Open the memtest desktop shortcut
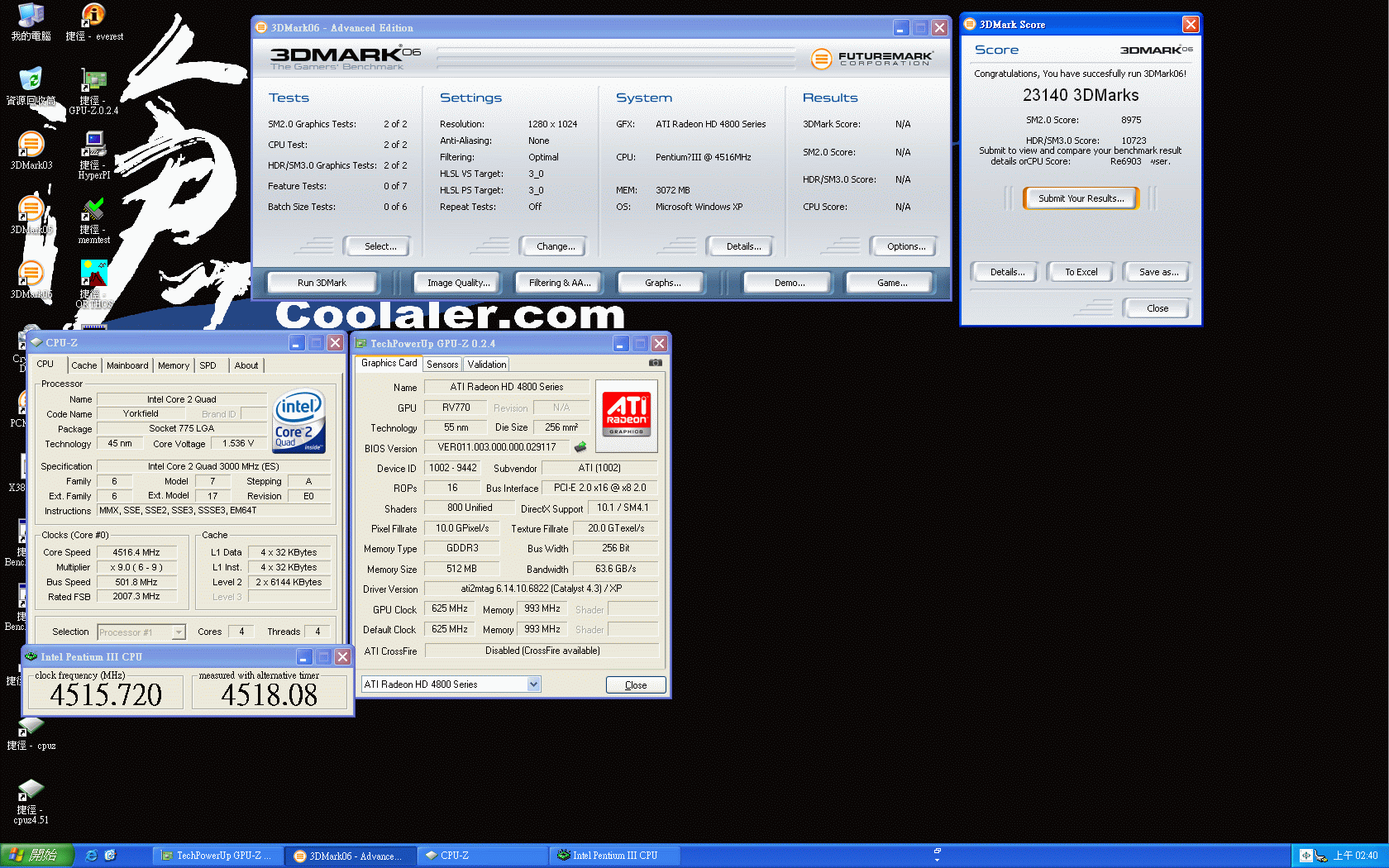The width and height of the screenshot is (1389, 868). point(93,210)
